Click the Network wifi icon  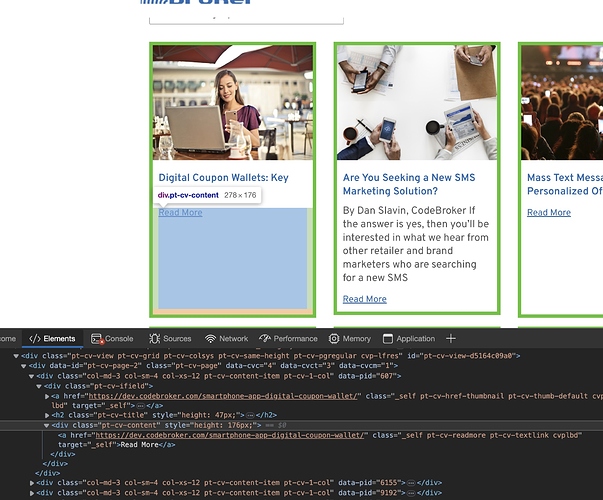click(210, 339)
